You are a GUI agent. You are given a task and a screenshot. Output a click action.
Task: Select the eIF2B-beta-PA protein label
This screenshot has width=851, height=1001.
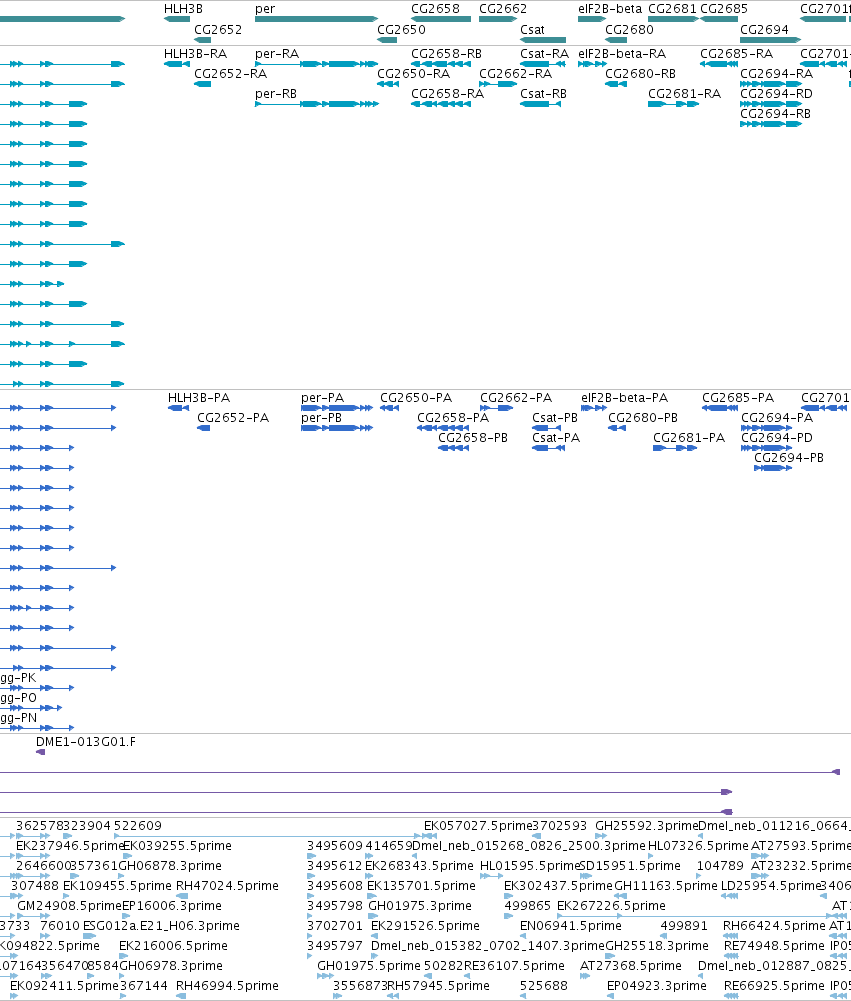[624, 398]
